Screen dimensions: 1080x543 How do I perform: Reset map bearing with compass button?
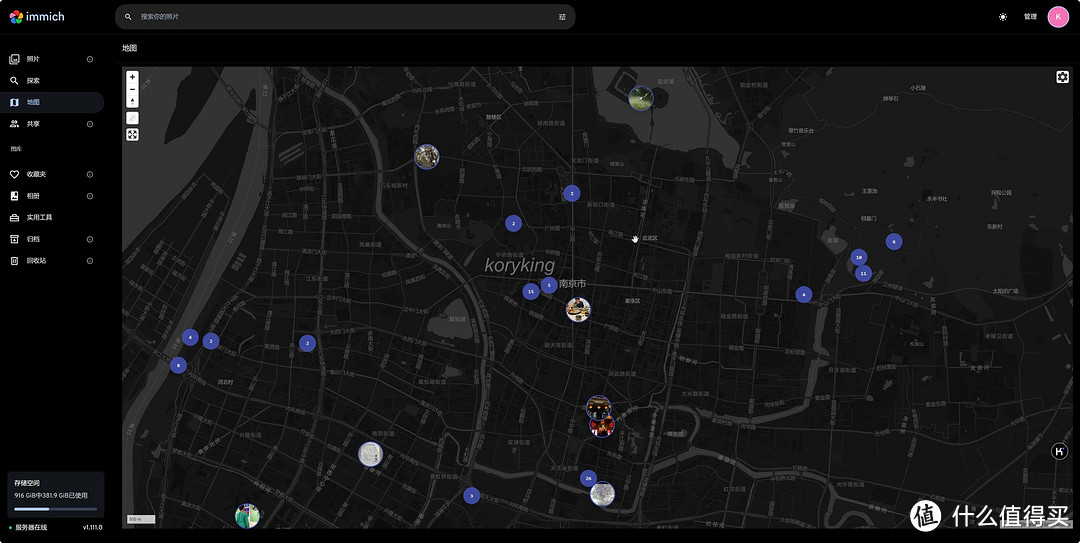tap(132, 101)
